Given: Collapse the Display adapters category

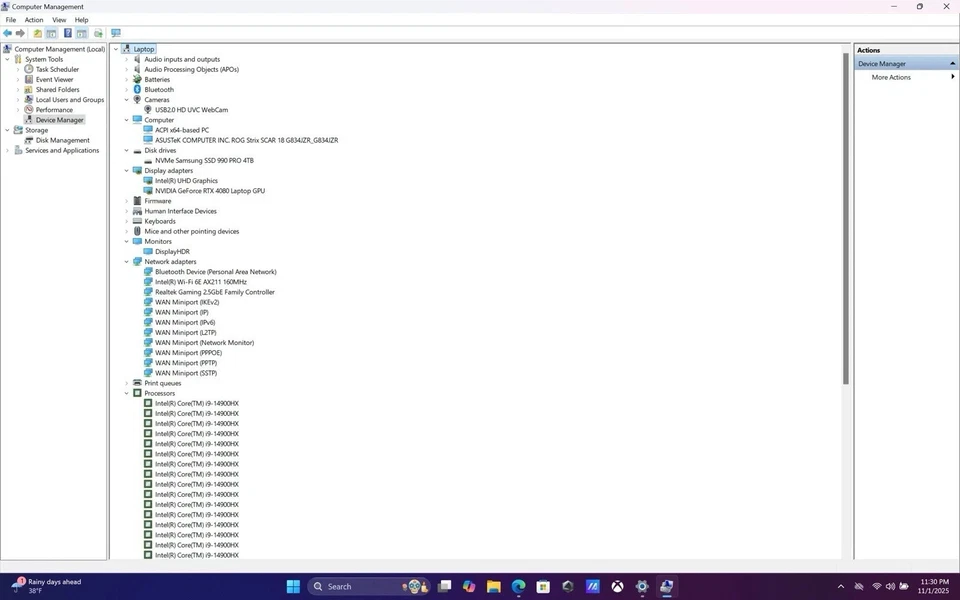Looking at the screenshot, I should click(127, 171).
